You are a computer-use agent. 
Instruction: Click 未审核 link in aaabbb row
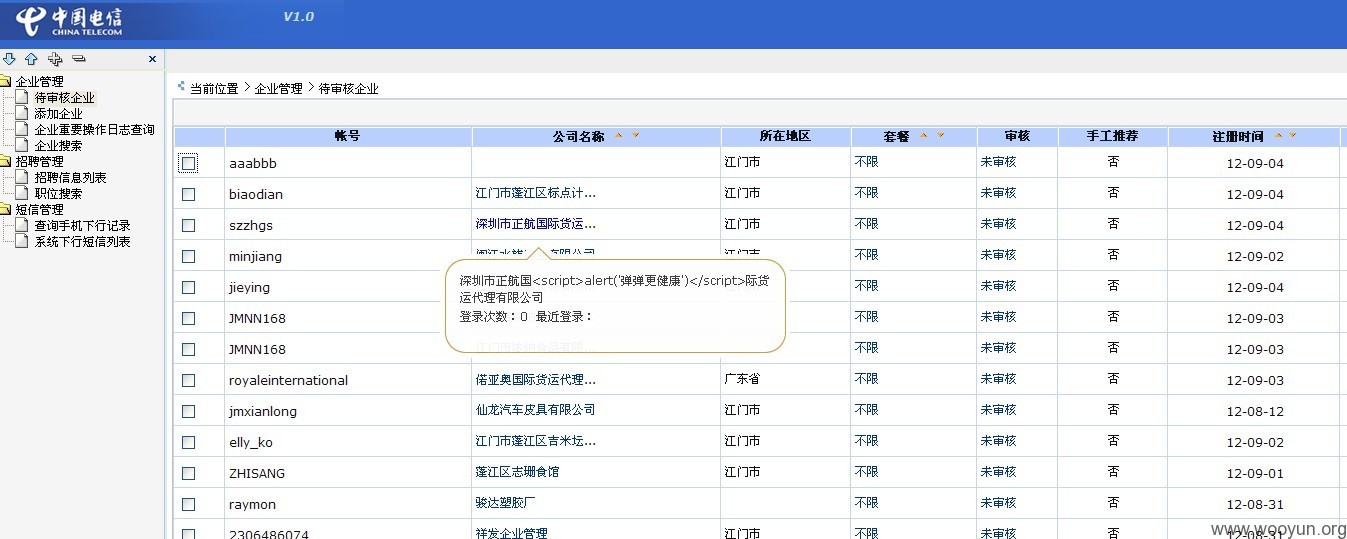pyautogui.click(x=998, y=162)
